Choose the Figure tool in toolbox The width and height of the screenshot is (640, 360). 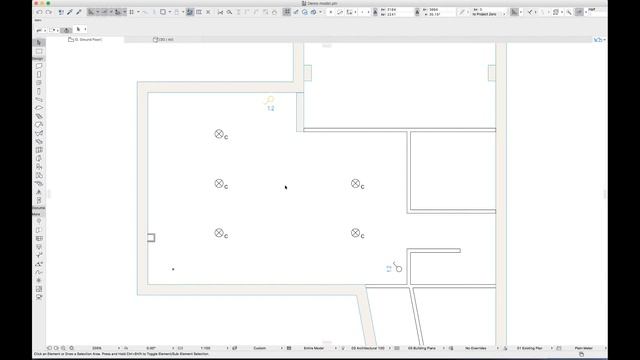39,289
